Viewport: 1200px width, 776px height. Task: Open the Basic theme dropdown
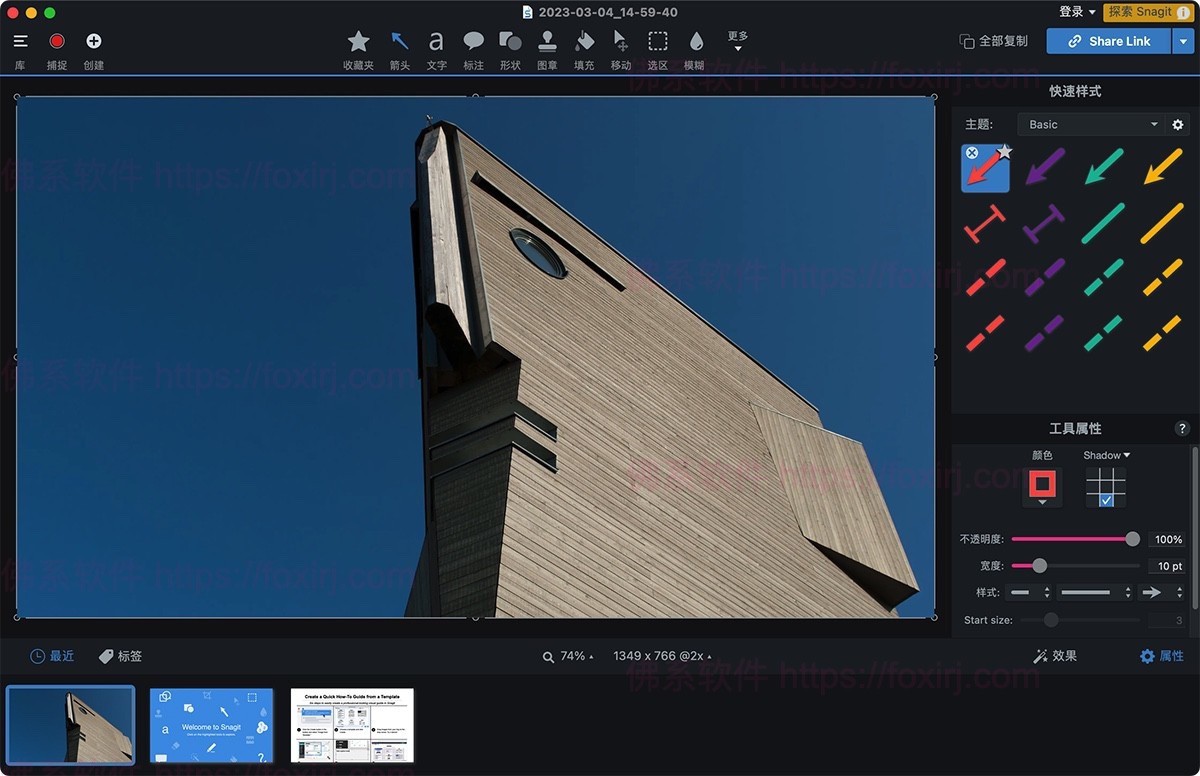1090,124
